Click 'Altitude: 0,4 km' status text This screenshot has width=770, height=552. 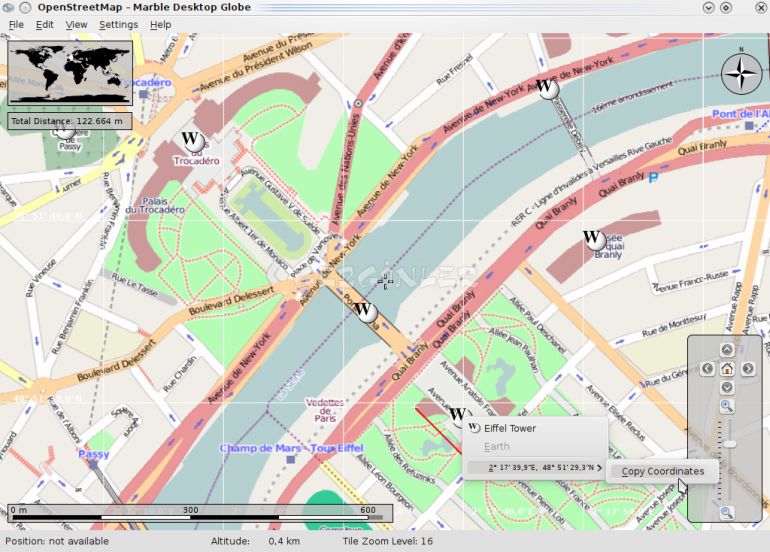[255, 541]
